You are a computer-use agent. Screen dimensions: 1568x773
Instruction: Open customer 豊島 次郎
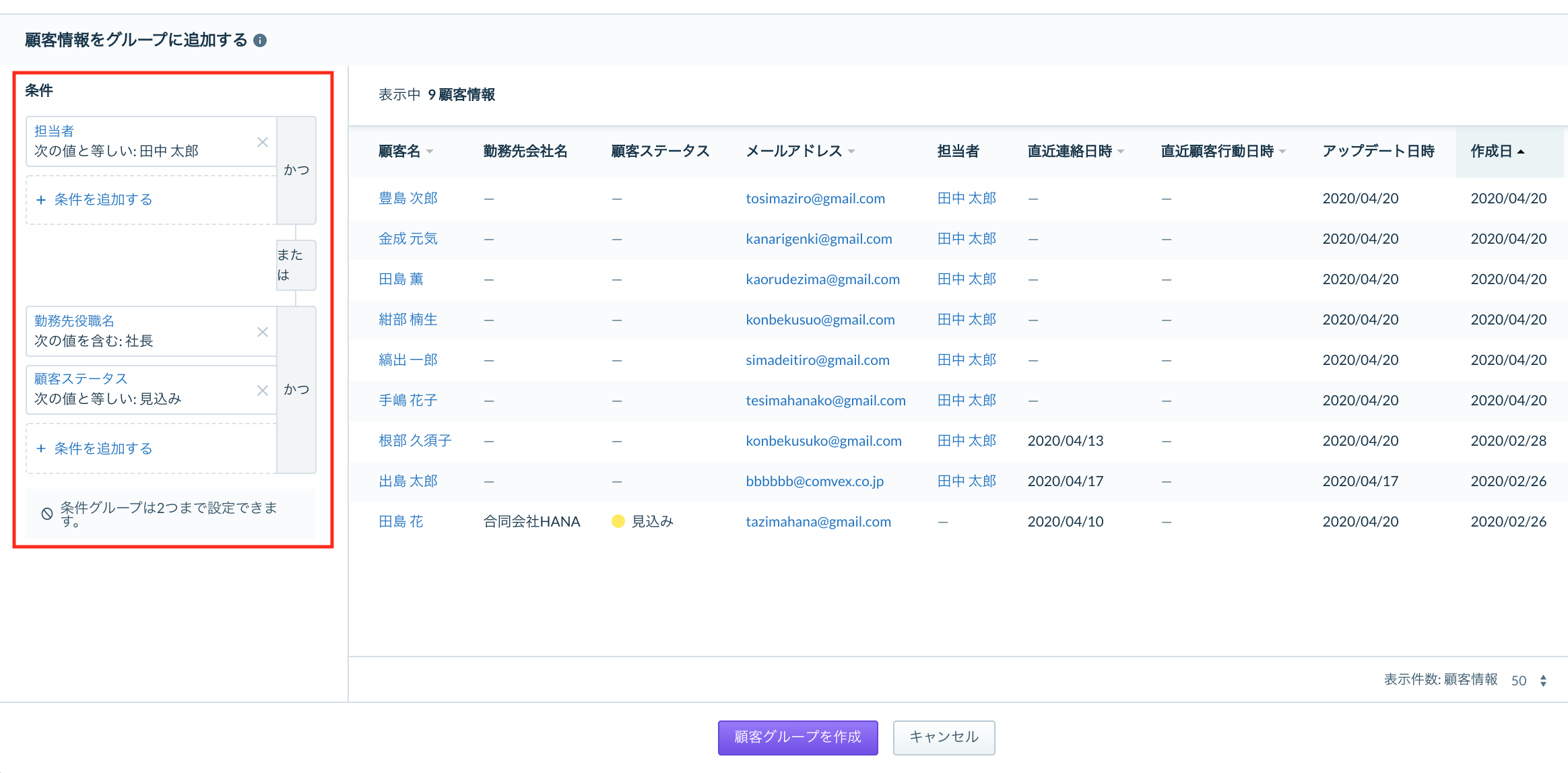[x=408, y=199]
